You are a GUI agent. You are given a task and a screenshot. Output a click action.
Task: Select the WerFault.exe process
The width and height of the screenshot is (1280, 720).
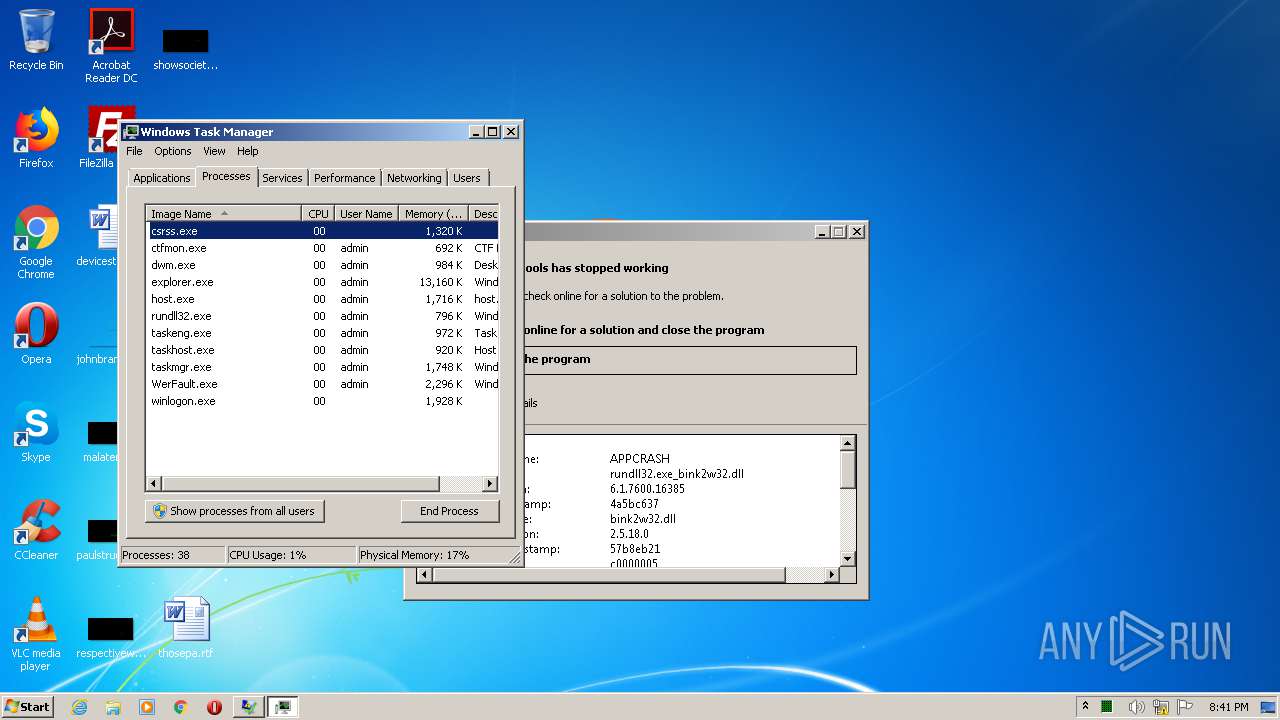[322, 384]
